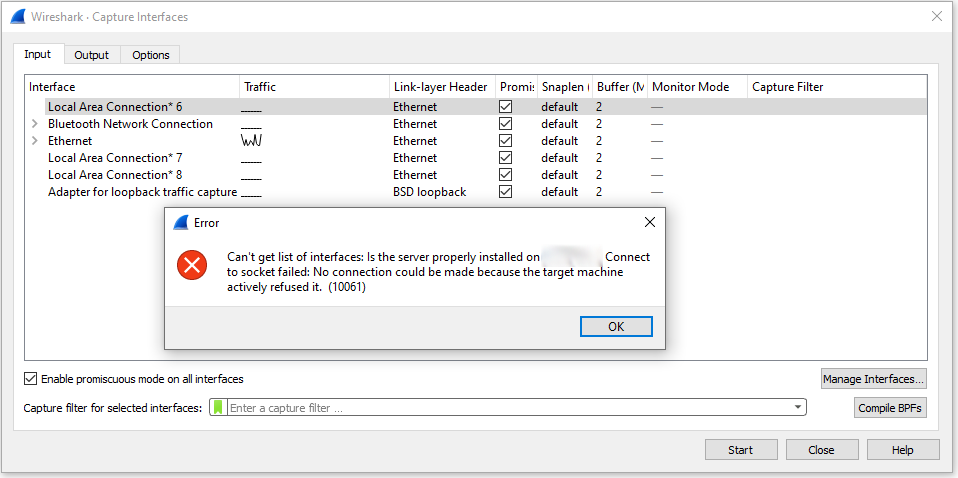The image size is (958, 478).
Task: Click the error message text
Action: click(438, 272)
